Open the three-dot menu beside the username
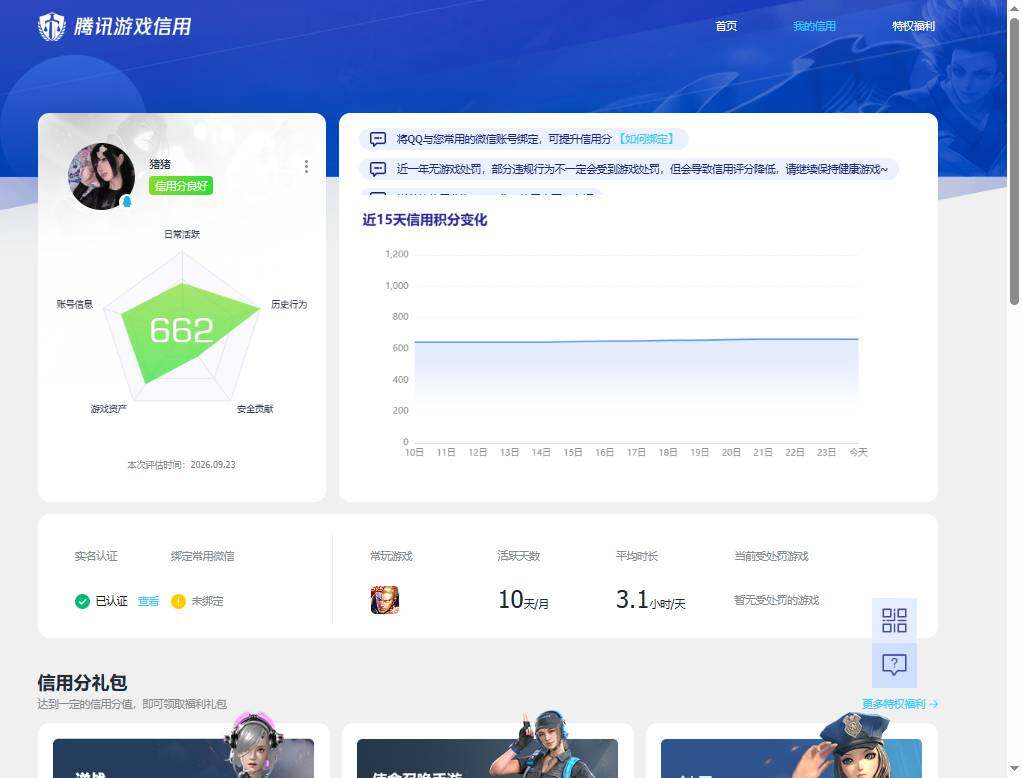 tap(306, 166)
